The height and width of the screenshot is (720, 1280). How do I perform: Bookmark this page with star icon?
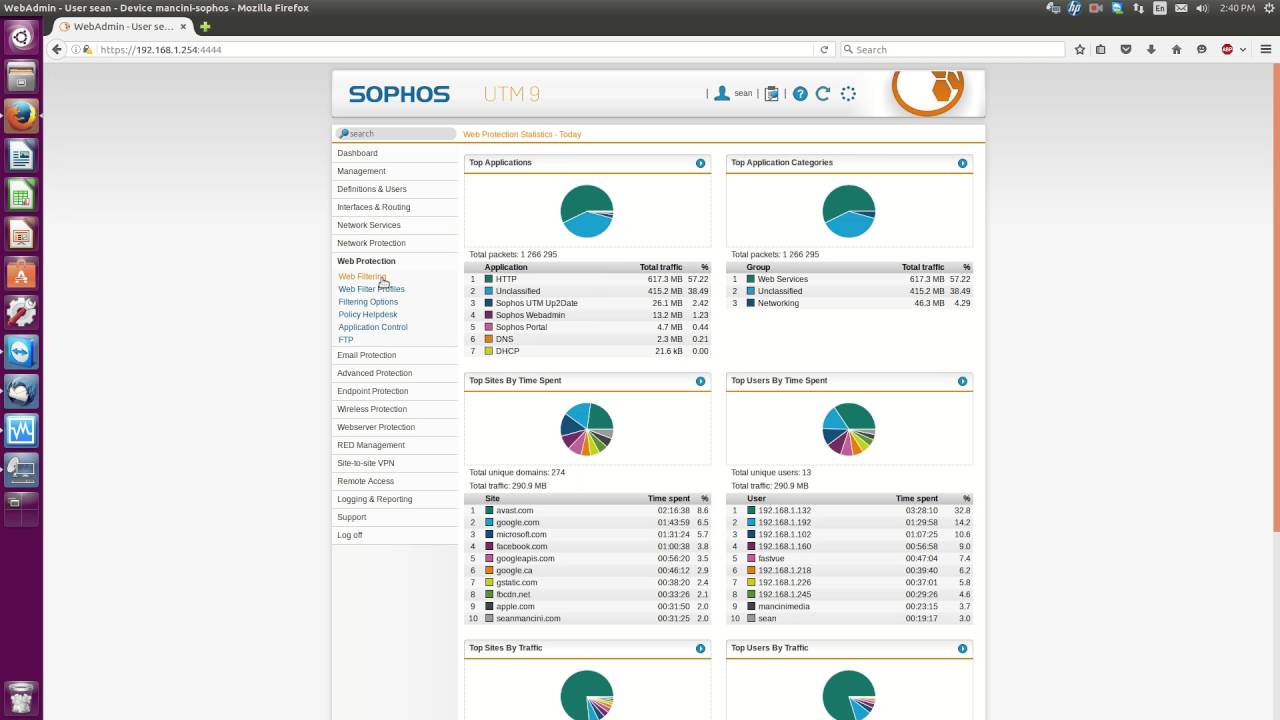(1080, 49)
